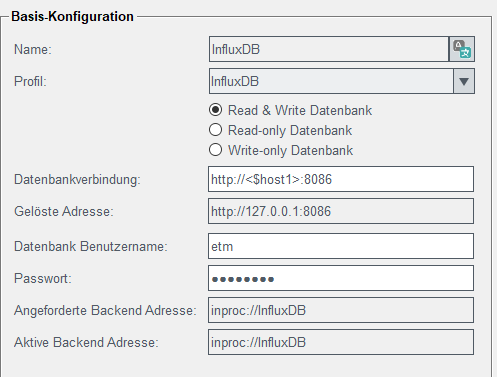Click the Profil: label text

click(x=30, y=81)
